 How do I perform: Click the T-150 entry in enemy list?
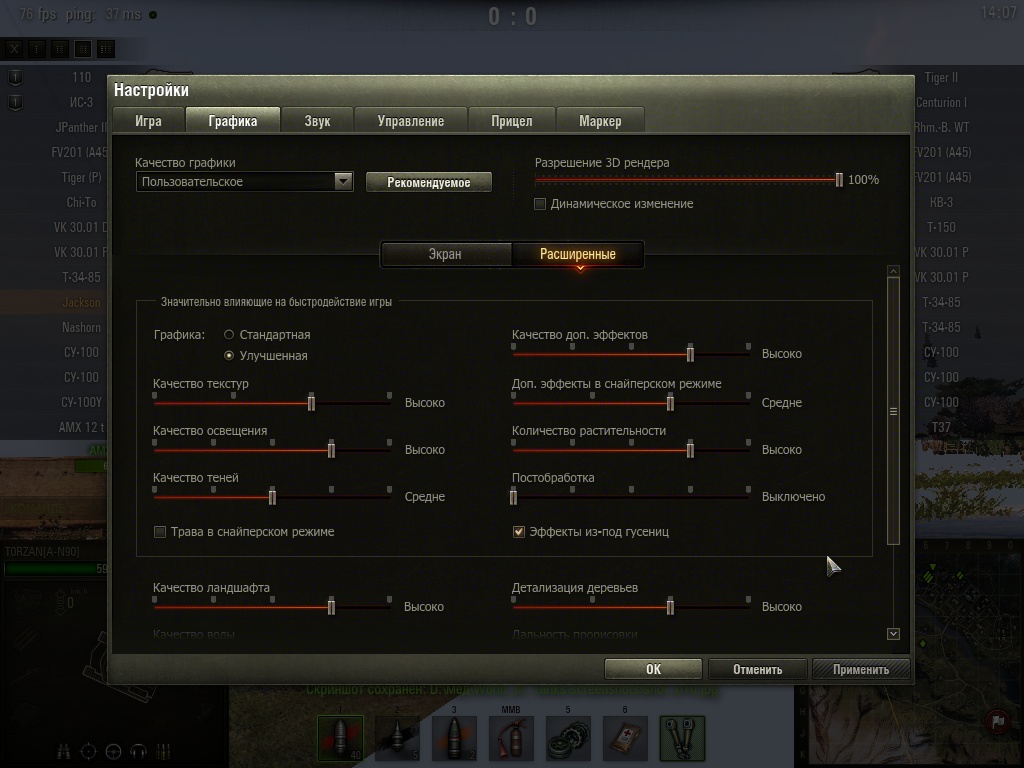tap(941, 227)
